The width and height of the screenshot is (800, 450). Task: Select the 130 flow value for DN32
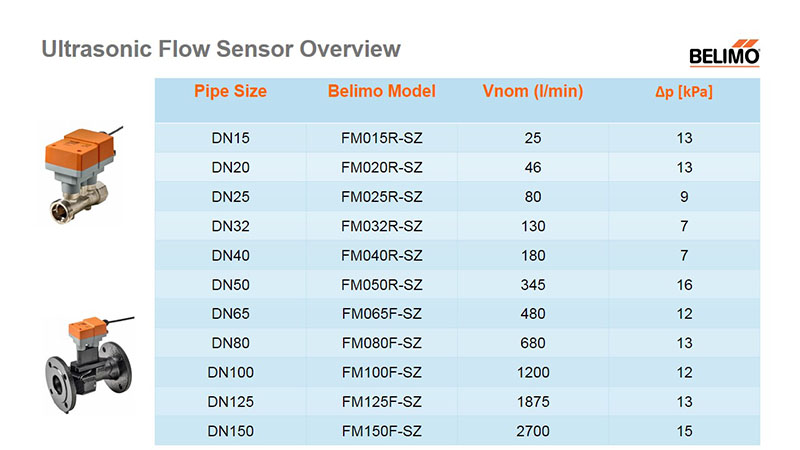click(x=533, y=226)
